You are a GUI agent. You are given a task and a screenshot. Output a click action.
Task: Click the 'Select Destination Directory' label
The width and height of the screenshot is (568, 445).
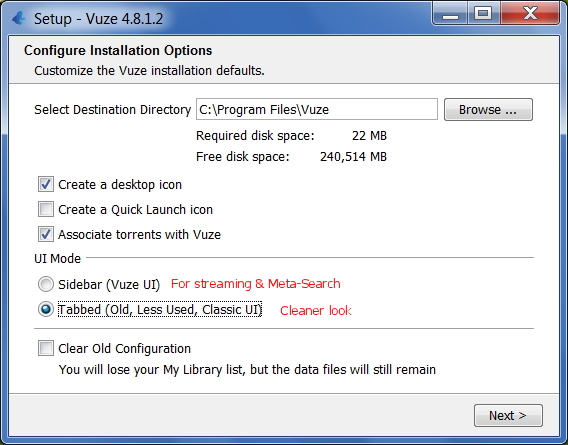coord(113,109)
